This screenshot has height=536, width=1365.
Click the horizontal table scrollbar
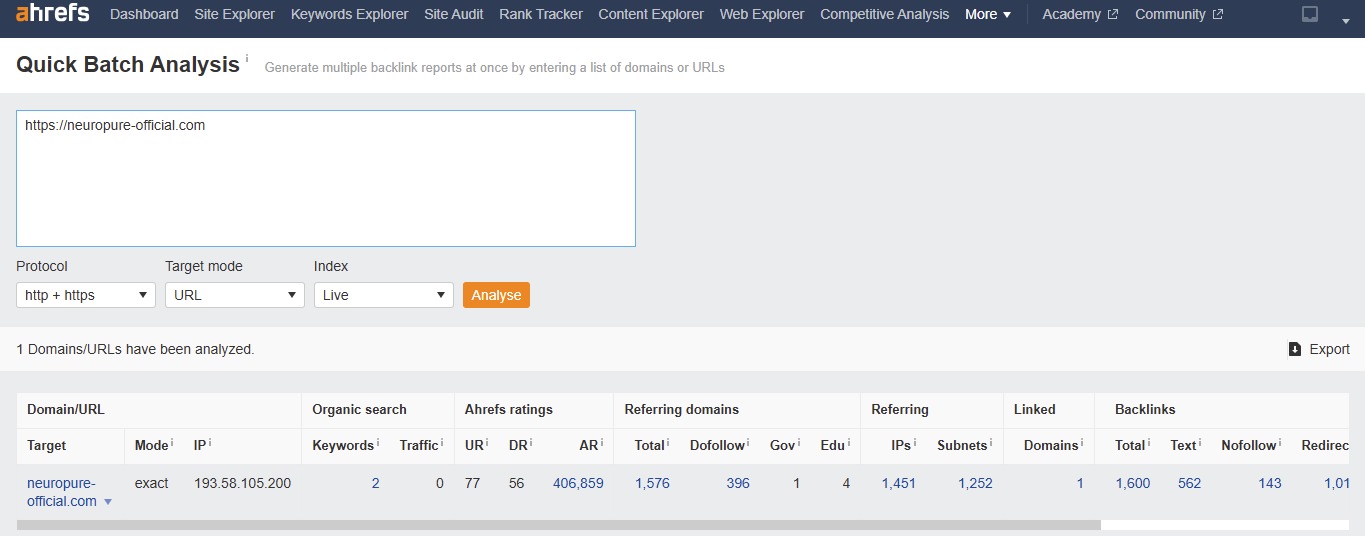558,525
